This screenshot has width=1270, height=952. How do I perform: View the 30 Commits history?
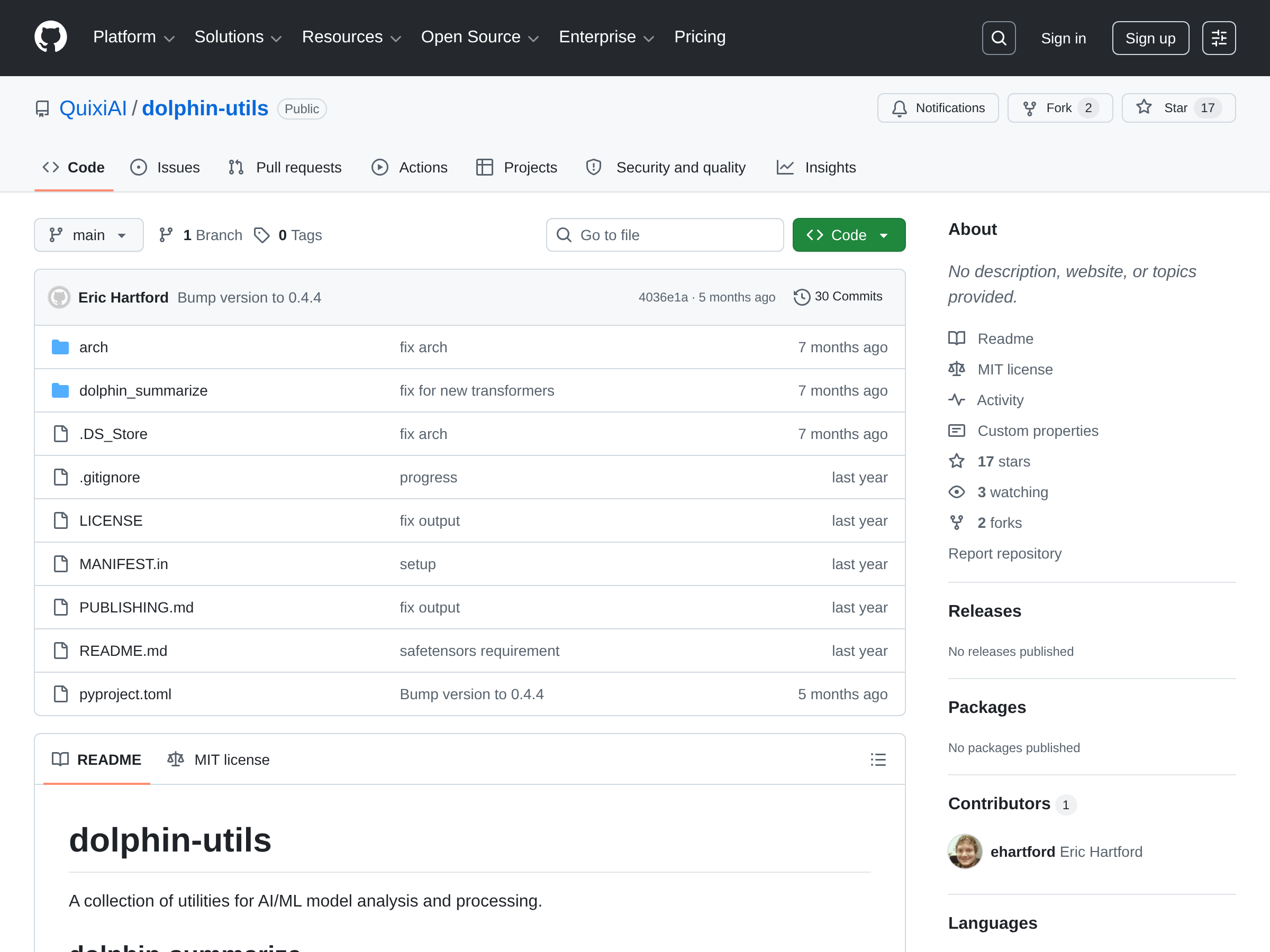pyautogui.click(x=838, y=297)
